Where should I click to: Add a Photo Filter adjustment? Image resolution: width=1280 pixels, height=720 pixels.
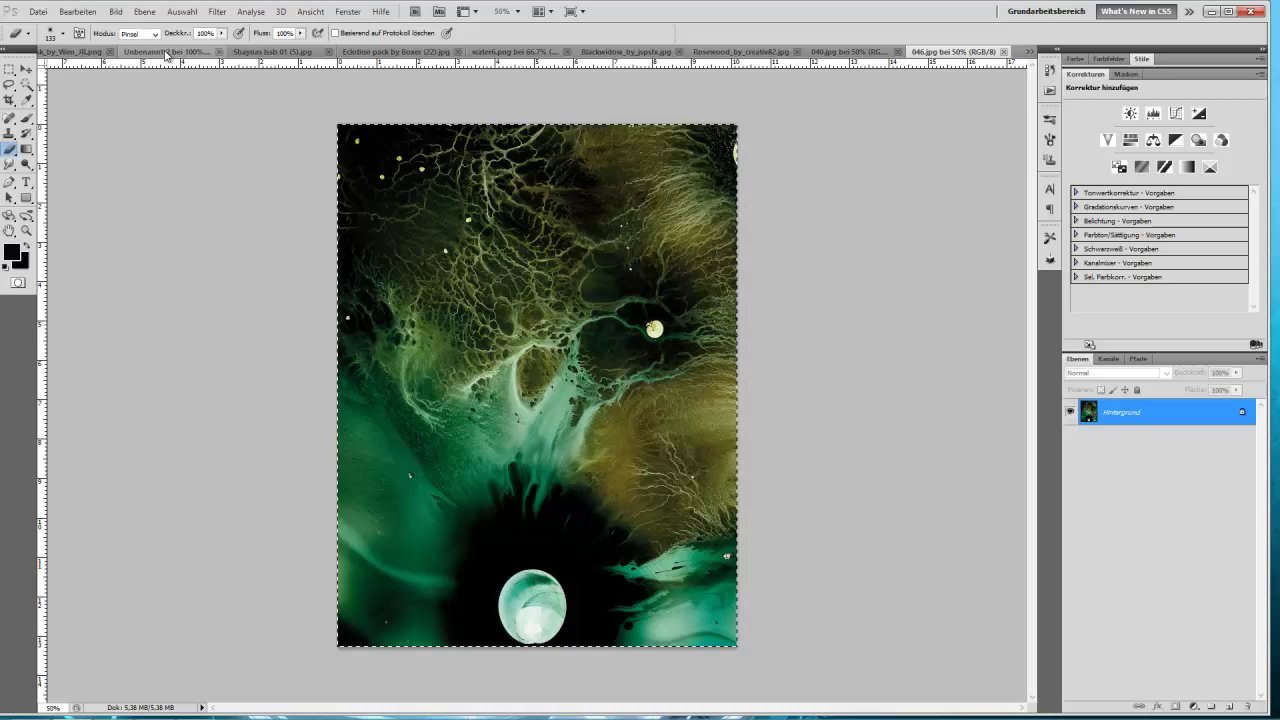(1199, 140)
